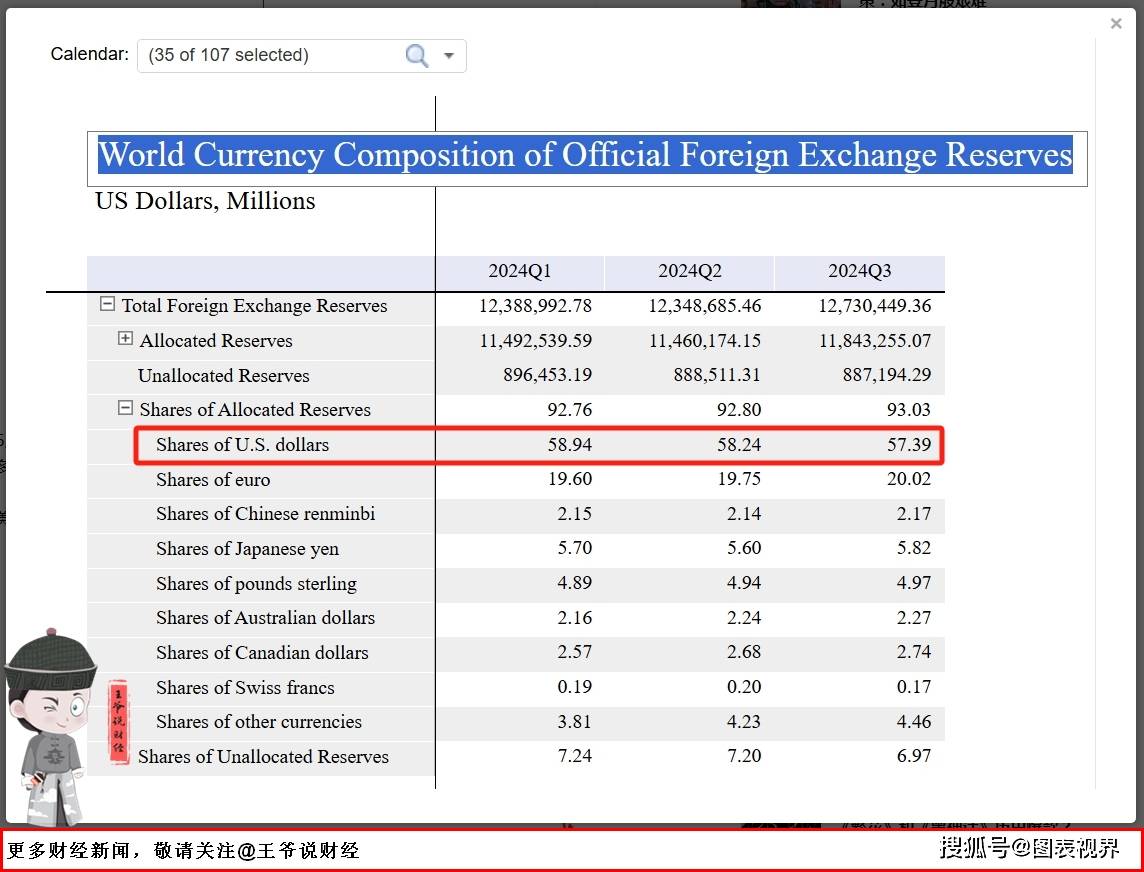Click value 12,388,992.78 in 2024Q1

pos(535,306)
